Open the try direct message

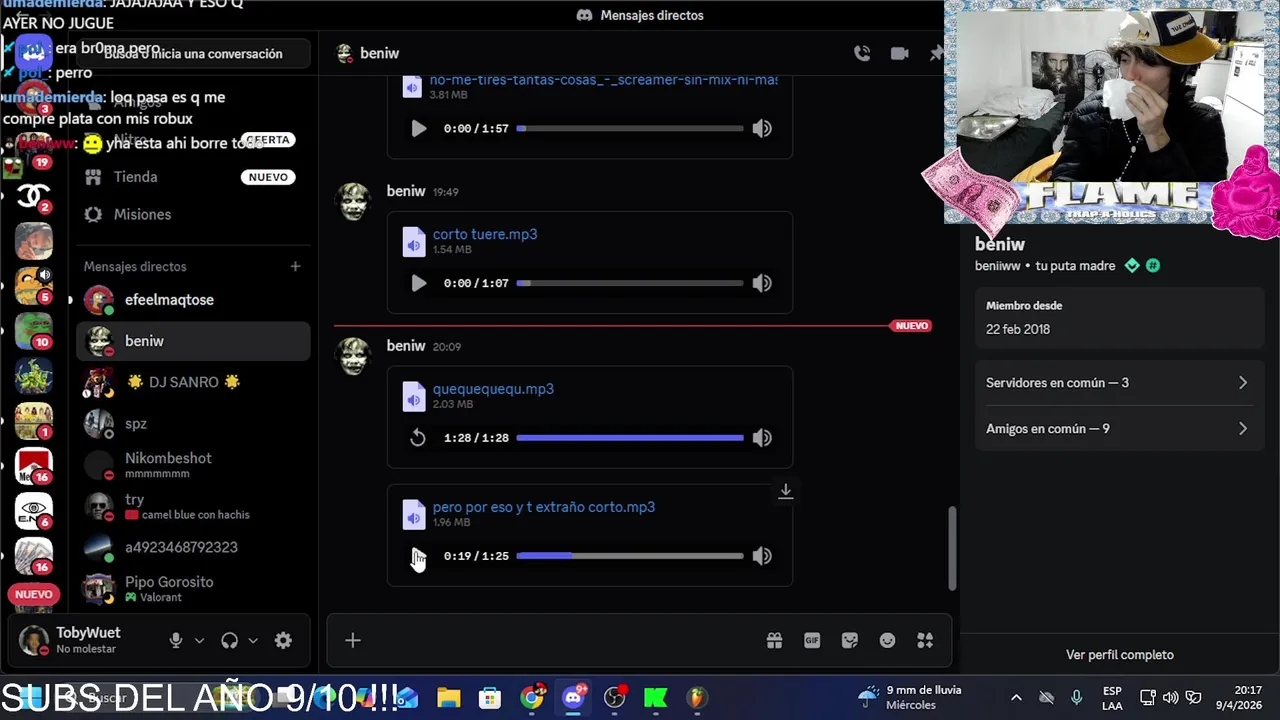coord(193,506)
